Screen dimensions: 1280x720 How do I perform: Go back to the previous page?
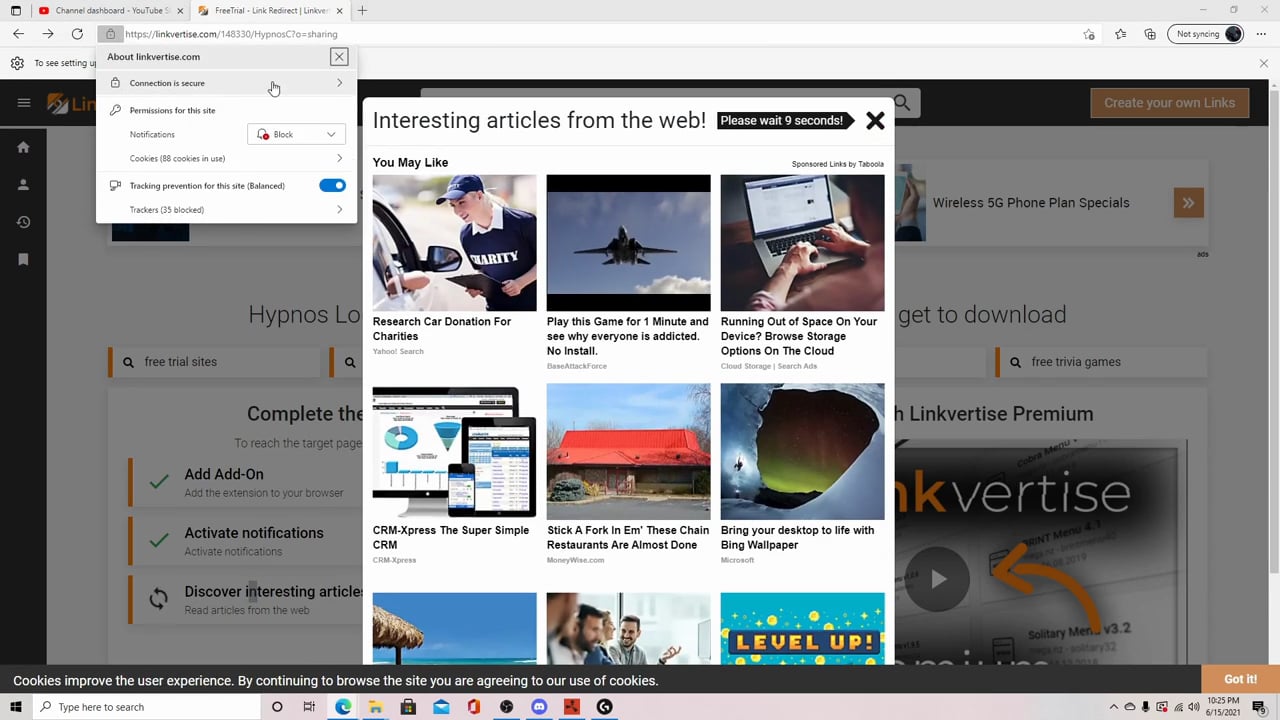pyautogui.click(x=19, y=34)
